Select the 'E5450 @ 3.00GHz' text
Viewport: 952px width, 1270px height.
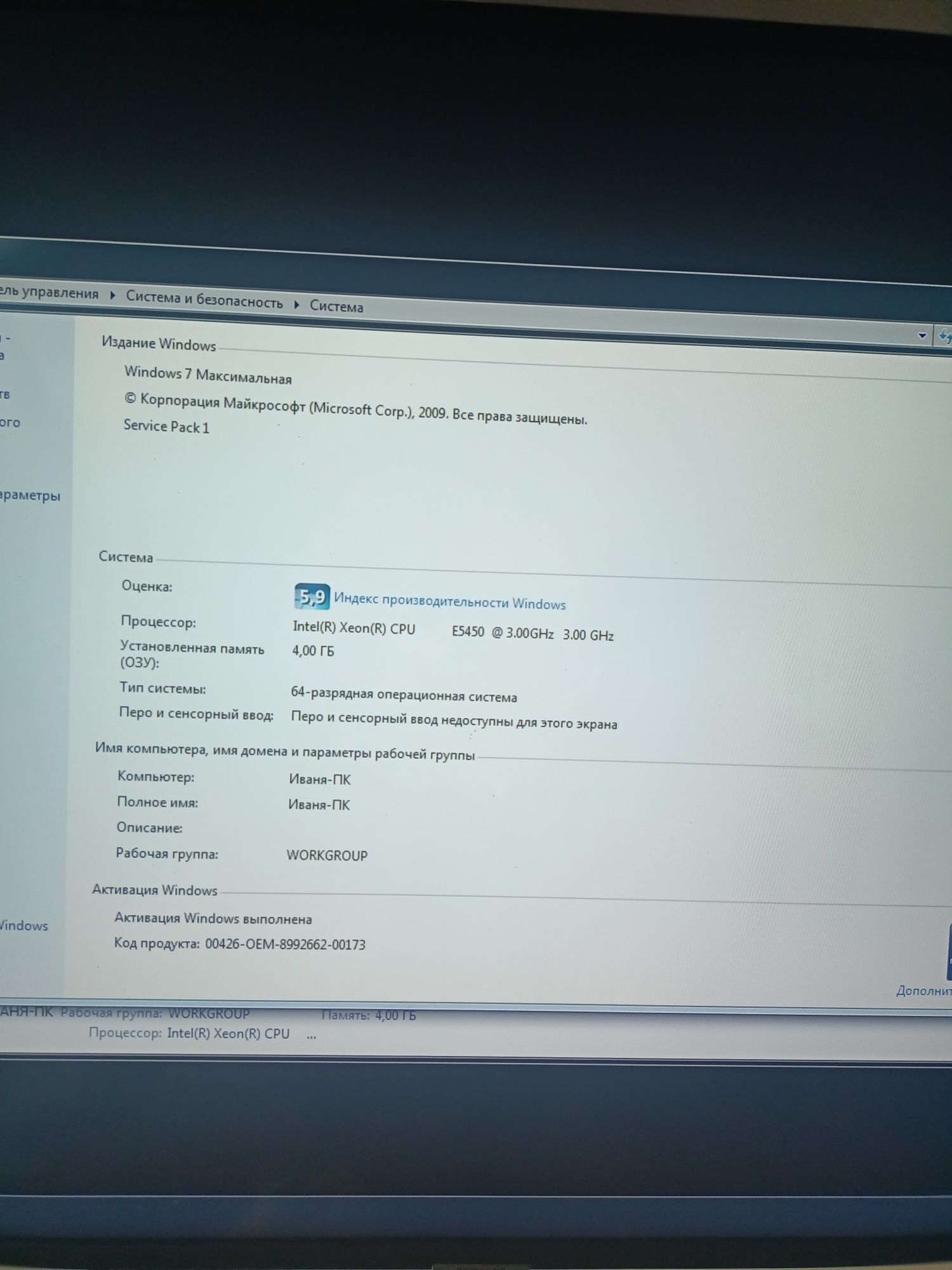pyautogui.click(x=502, y=632)
